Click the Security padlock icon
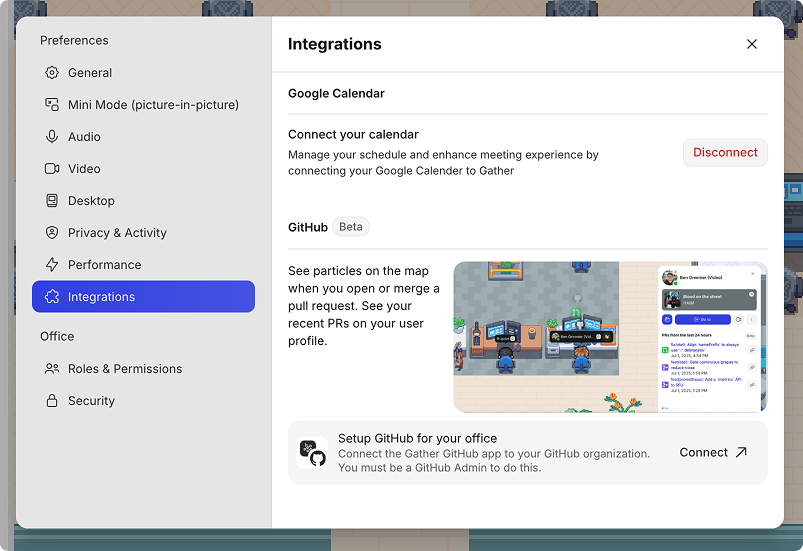 pos(52,400)
